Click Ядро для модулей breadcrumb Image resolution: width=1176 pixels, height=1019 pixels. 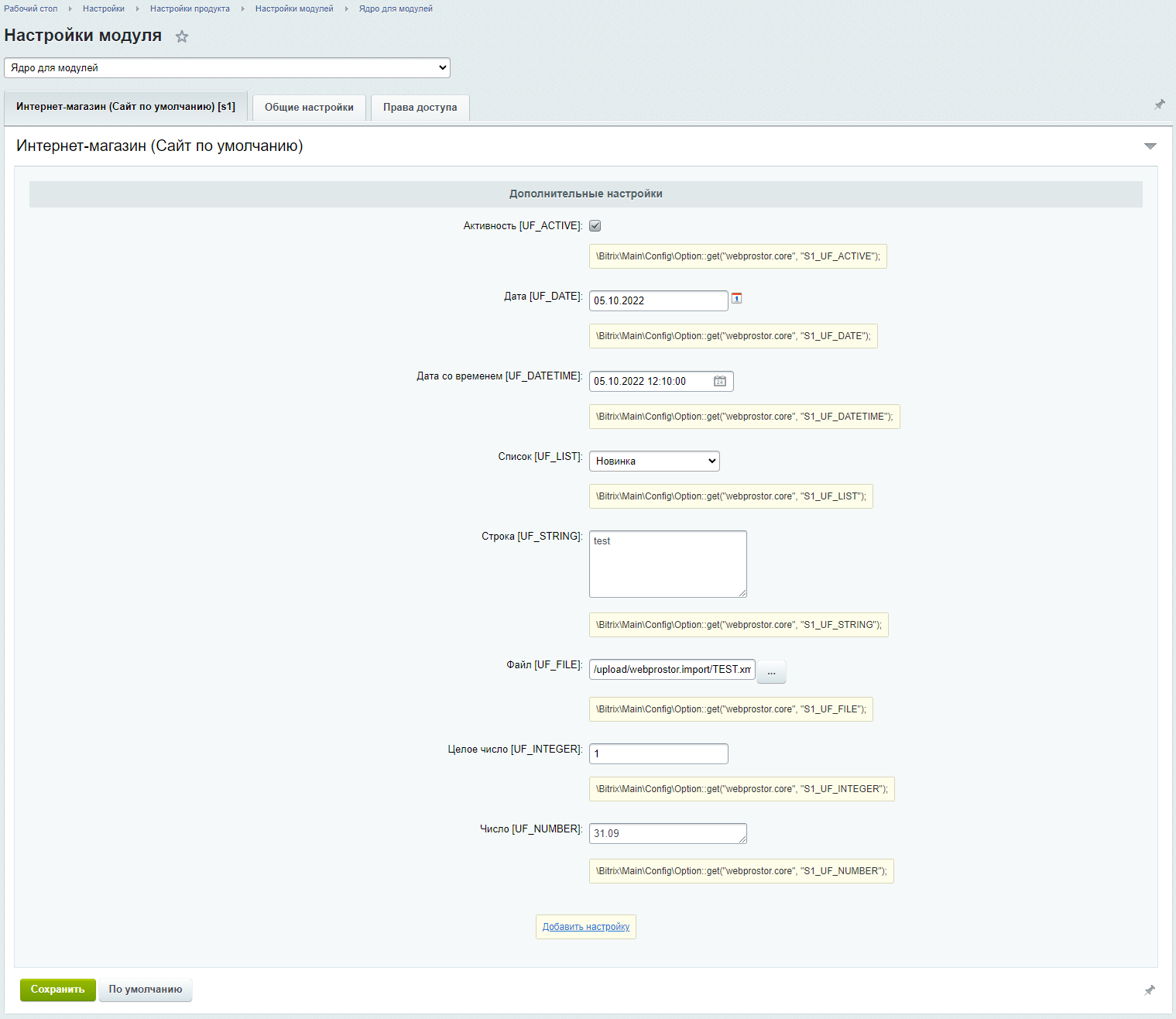coord(396,9)
